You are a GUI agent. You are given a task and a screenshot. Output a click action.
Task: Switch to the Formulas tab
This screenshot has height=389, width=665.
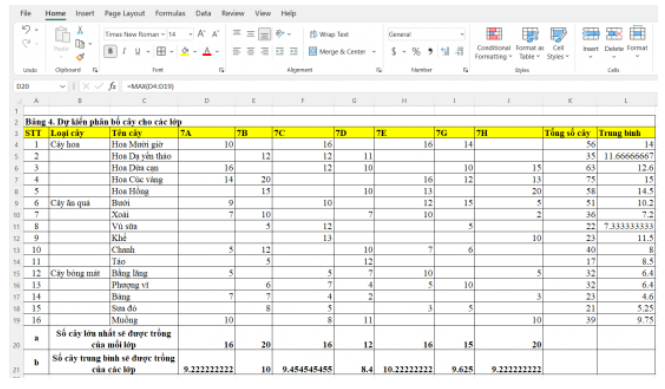point(170,13)
